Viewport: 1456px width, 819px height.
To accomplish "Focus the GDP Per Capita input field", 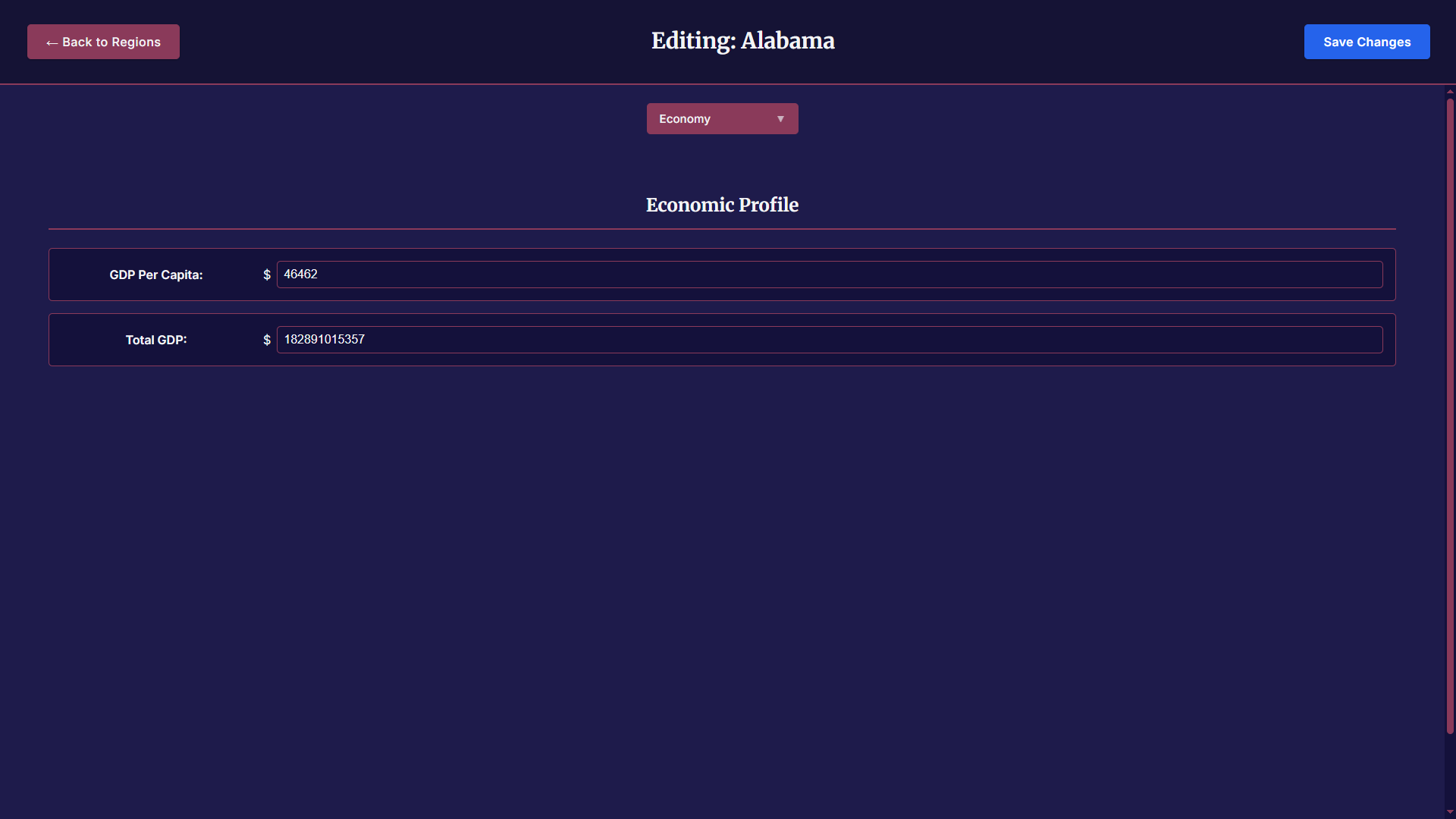I will point(829,275).
